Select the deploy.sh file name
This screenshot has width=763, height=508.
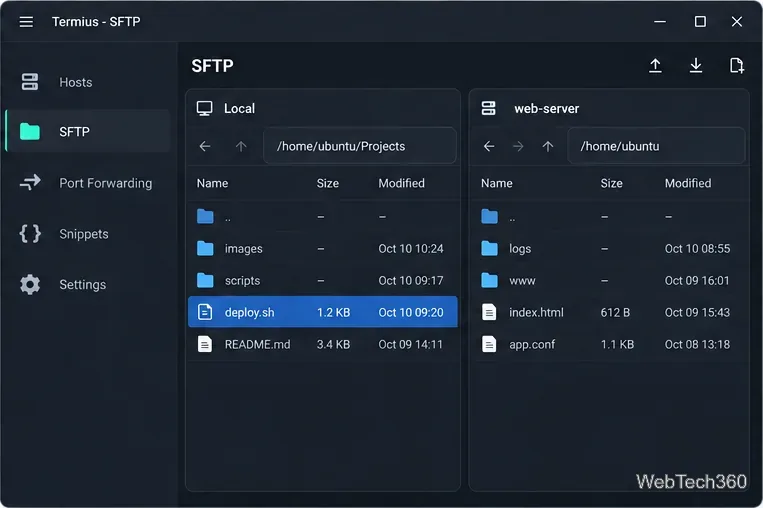coord(249,312)
